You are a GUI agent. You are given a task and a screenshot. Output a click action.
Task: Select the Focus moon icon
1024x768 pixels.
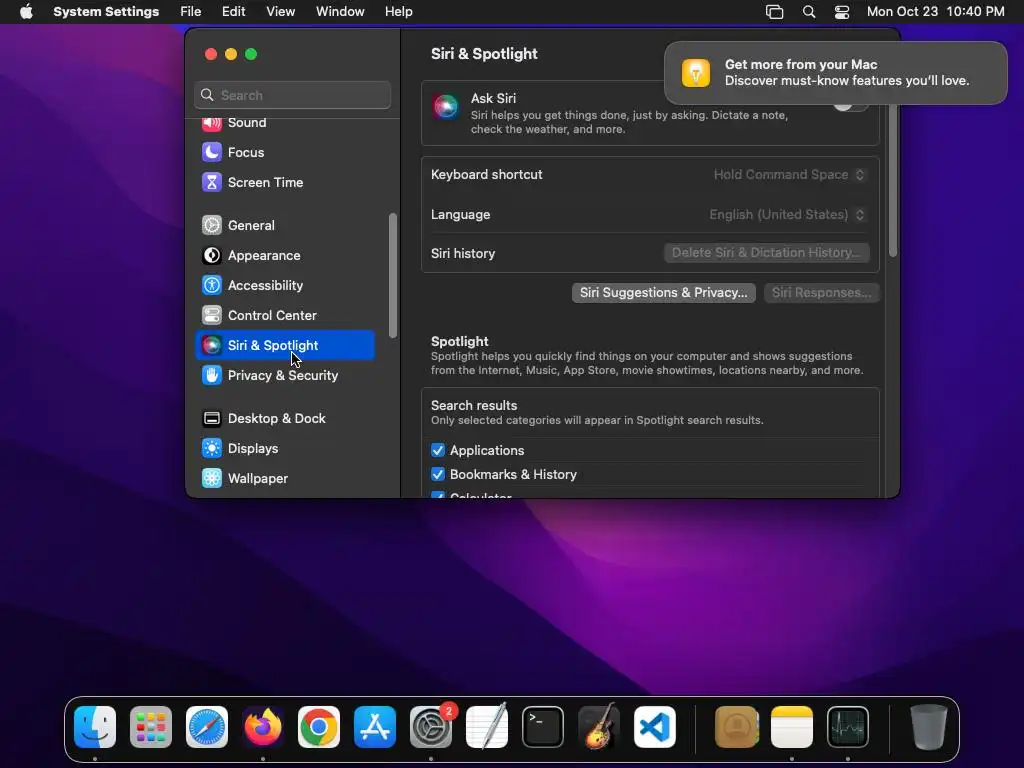(212, 152)
